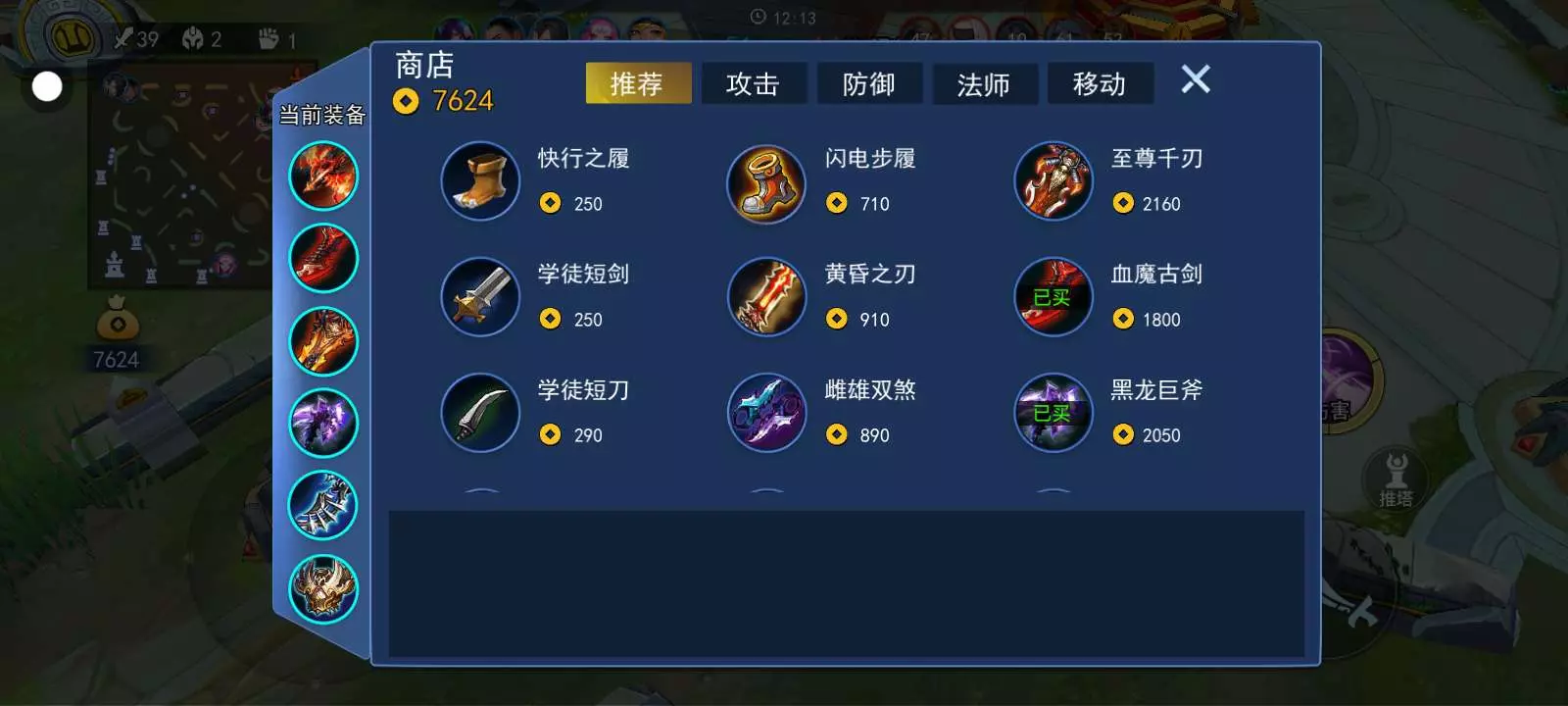Tap the purchased 血魔古剑 item icon

point(1053,297)
